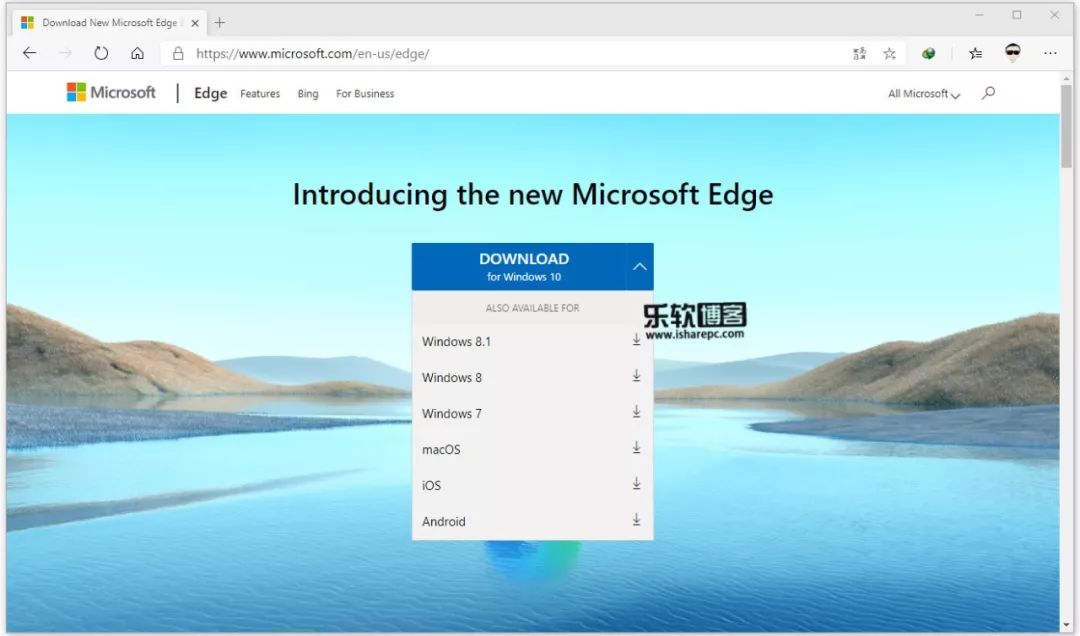Viewport: 1080px width, 636px height.
Task: Click Windows 7 download arrow icon
Action: (636, 411)
